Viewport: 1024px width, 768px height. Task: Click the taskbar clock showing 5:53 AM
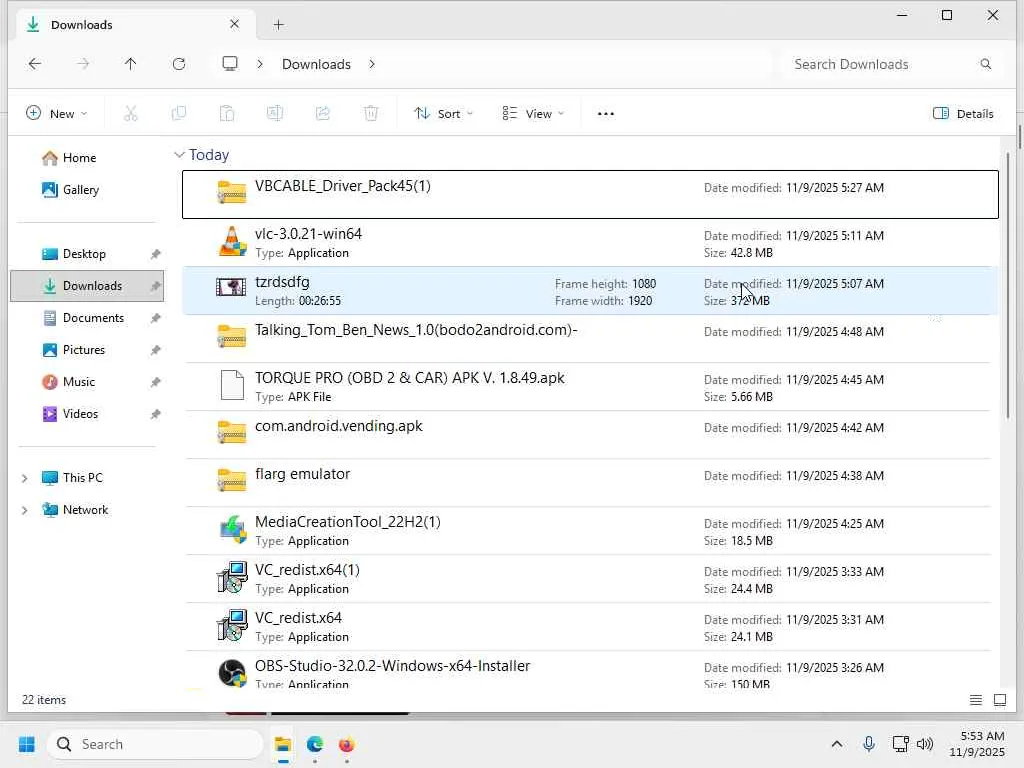[x=977, y=744]
